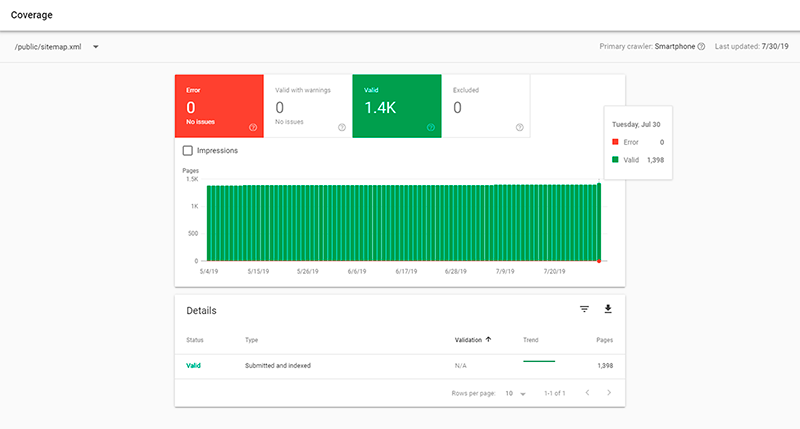Click Primary crawler help icon
The width and height of the screenshot is (800, 429).
(701, 46)
